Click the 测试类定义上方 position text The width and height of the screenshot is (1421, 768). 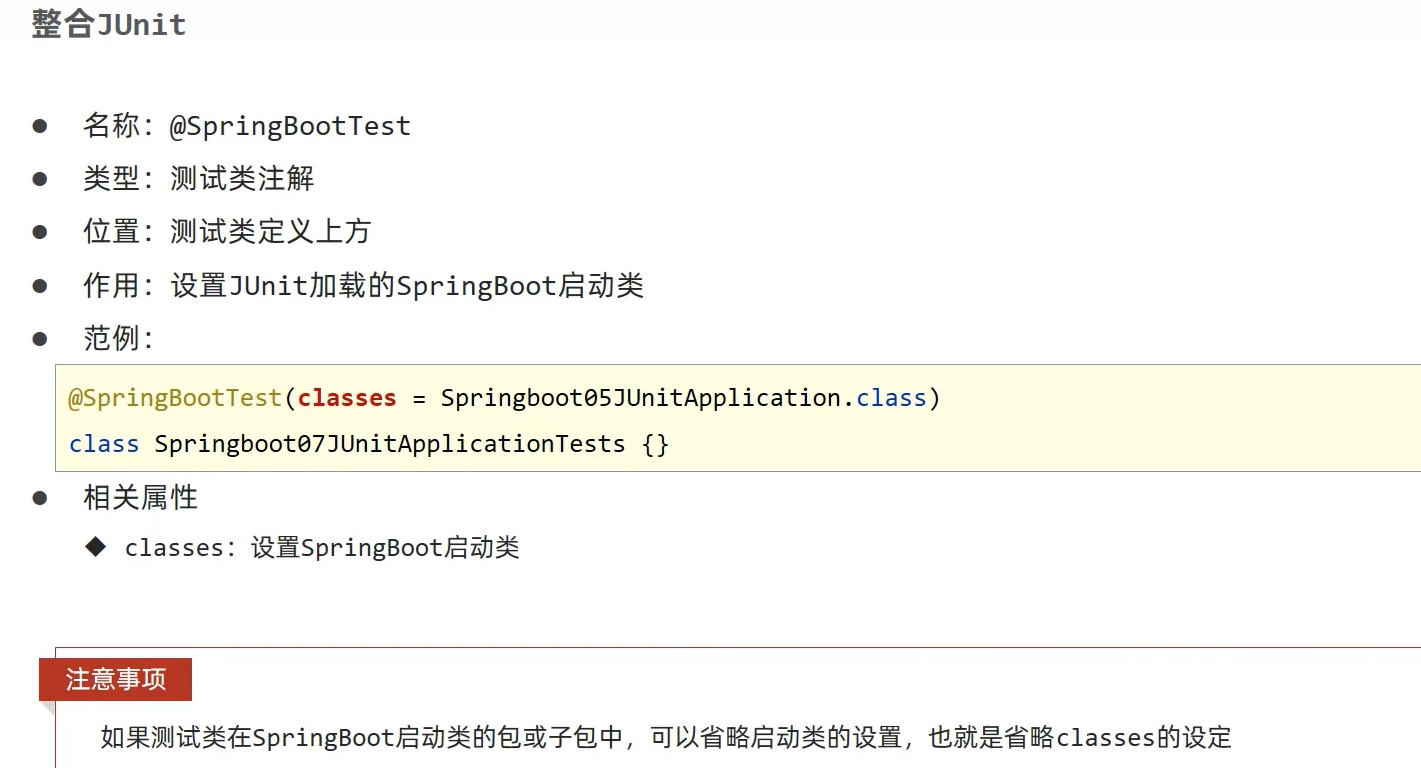[270, 232]
